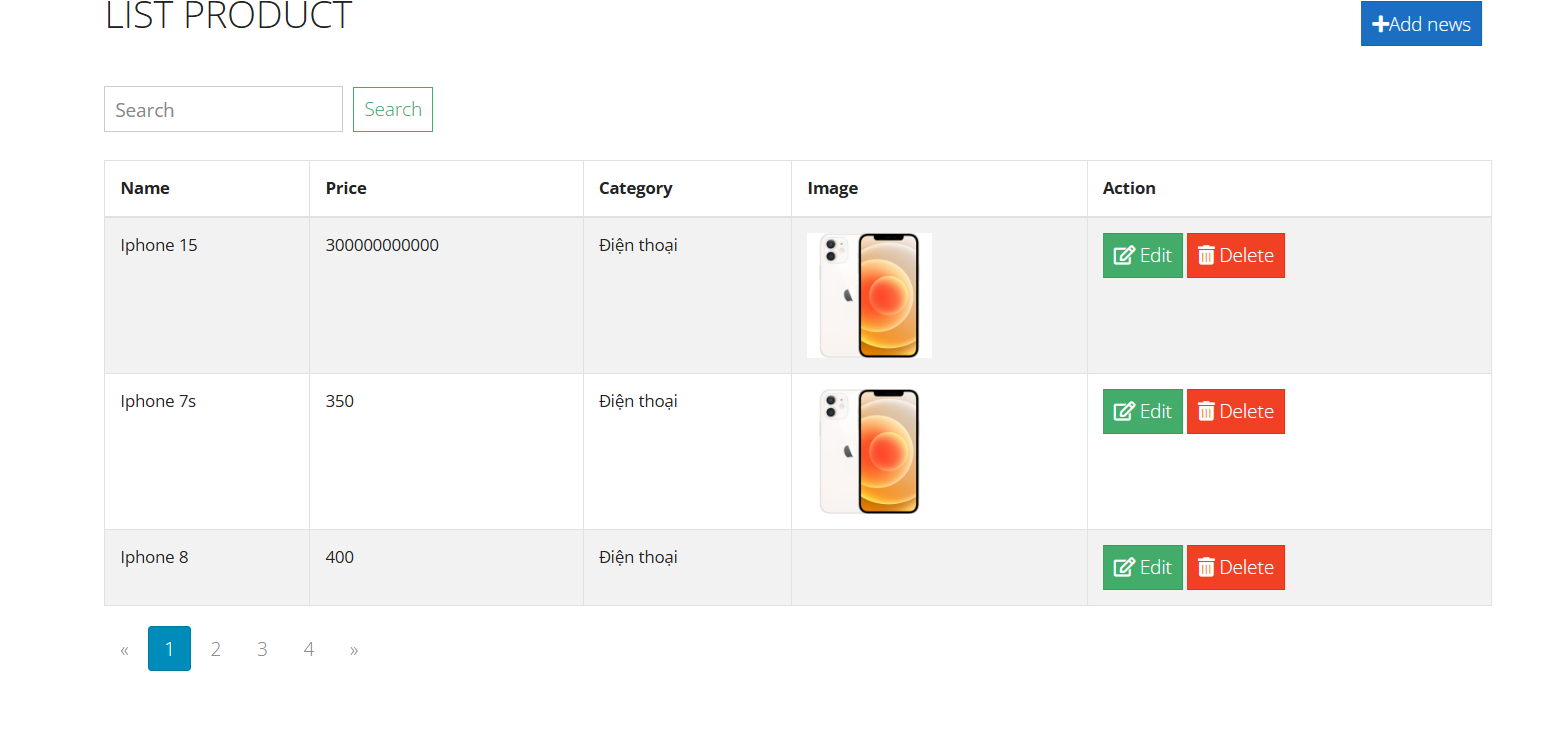Focus the Search text field
Viewport: 1566px width, 749px height.
click(223, 109)
